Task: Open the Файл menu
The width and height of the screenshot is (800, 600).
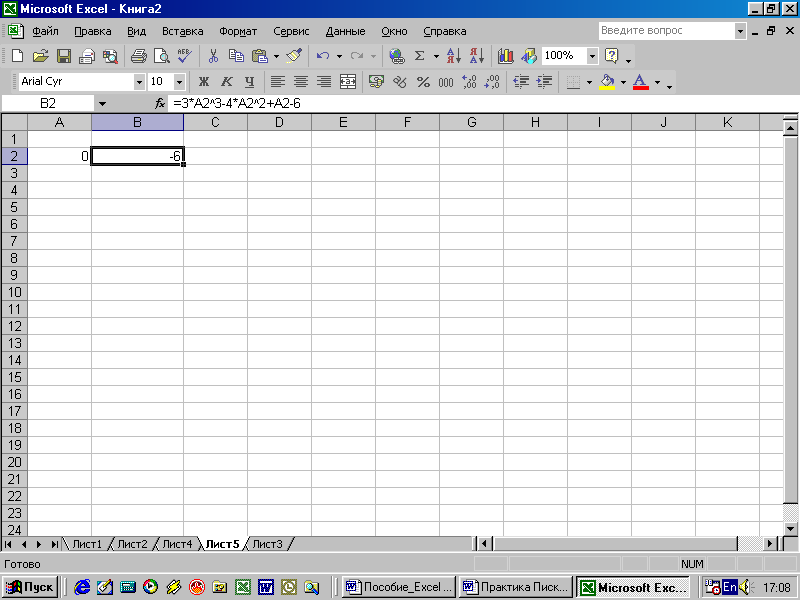Action: [45, 31]
